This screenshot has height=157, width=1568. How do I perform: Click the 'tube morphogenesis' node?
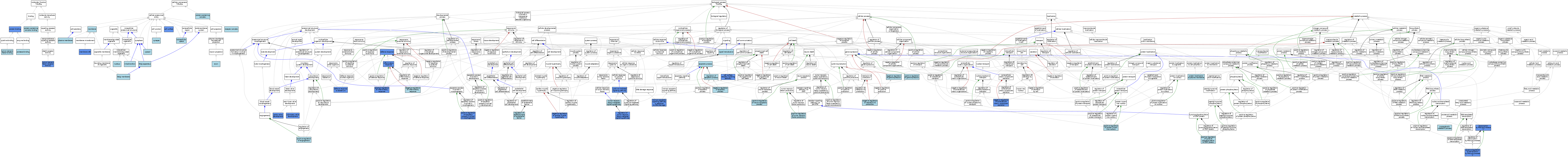pos(262,64)
